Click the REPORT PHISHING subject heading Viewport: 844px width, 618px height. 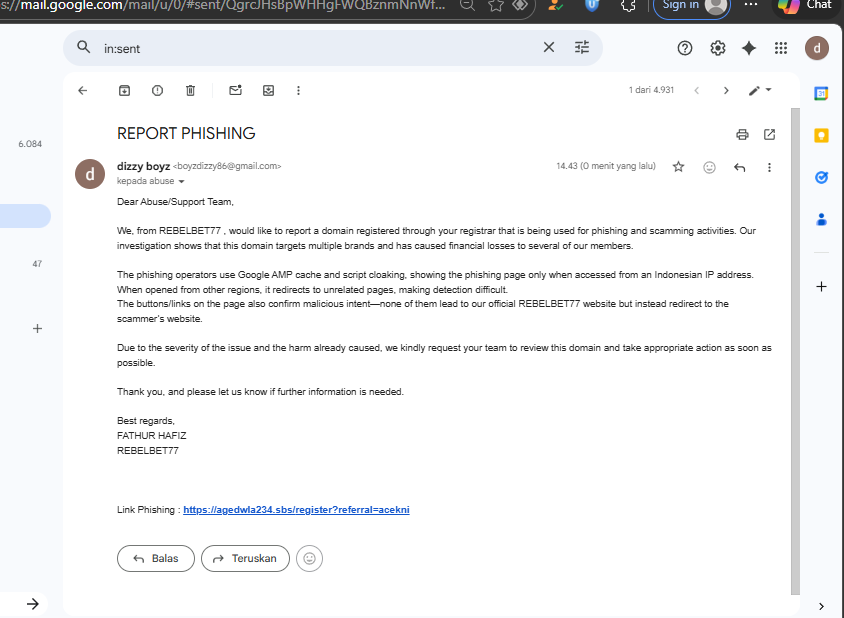click(x=186, y=134)
